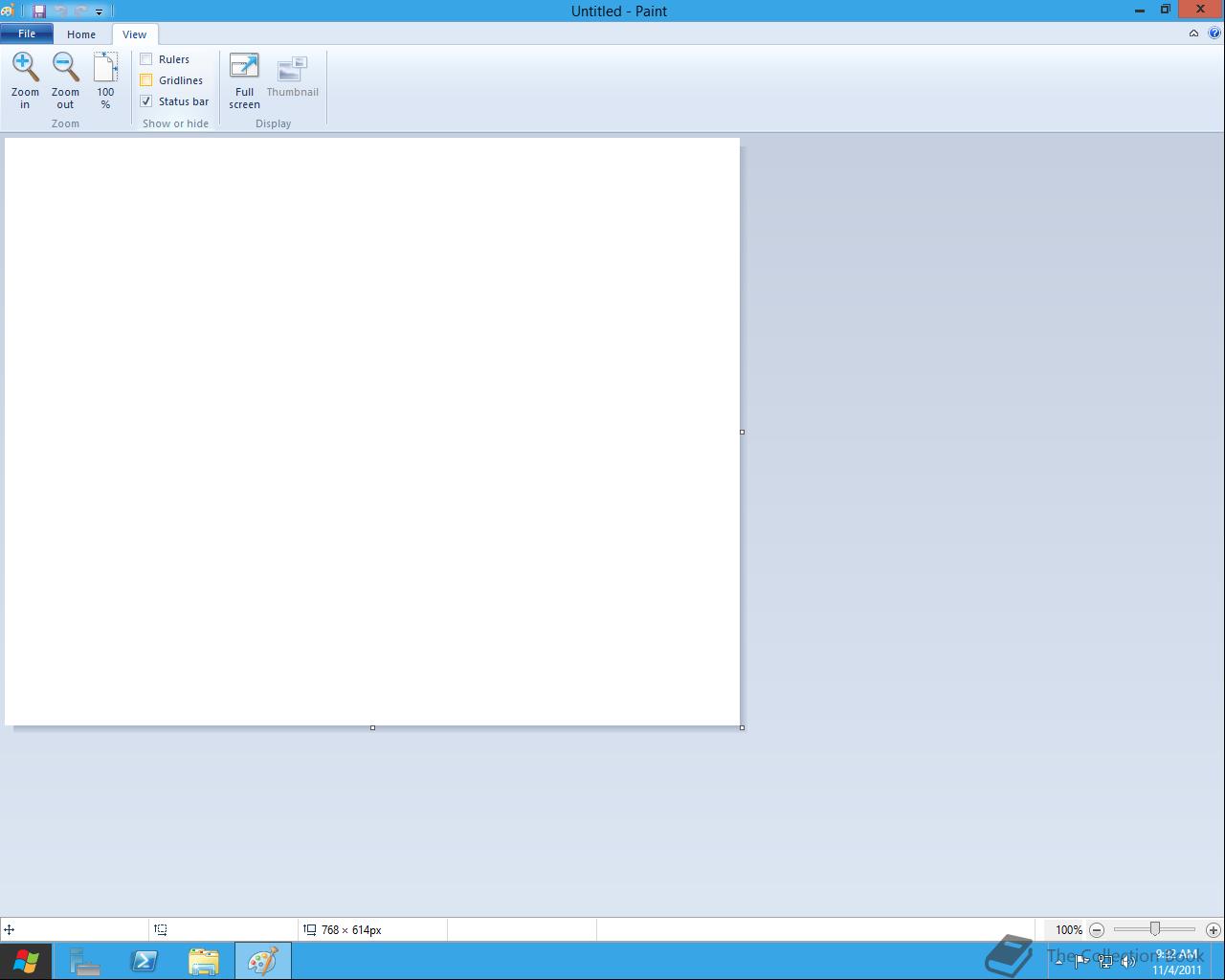Minimize the Paint window
This screenshot has width=1225, height=980.
pyautogui.click(x=1140, y=11)
